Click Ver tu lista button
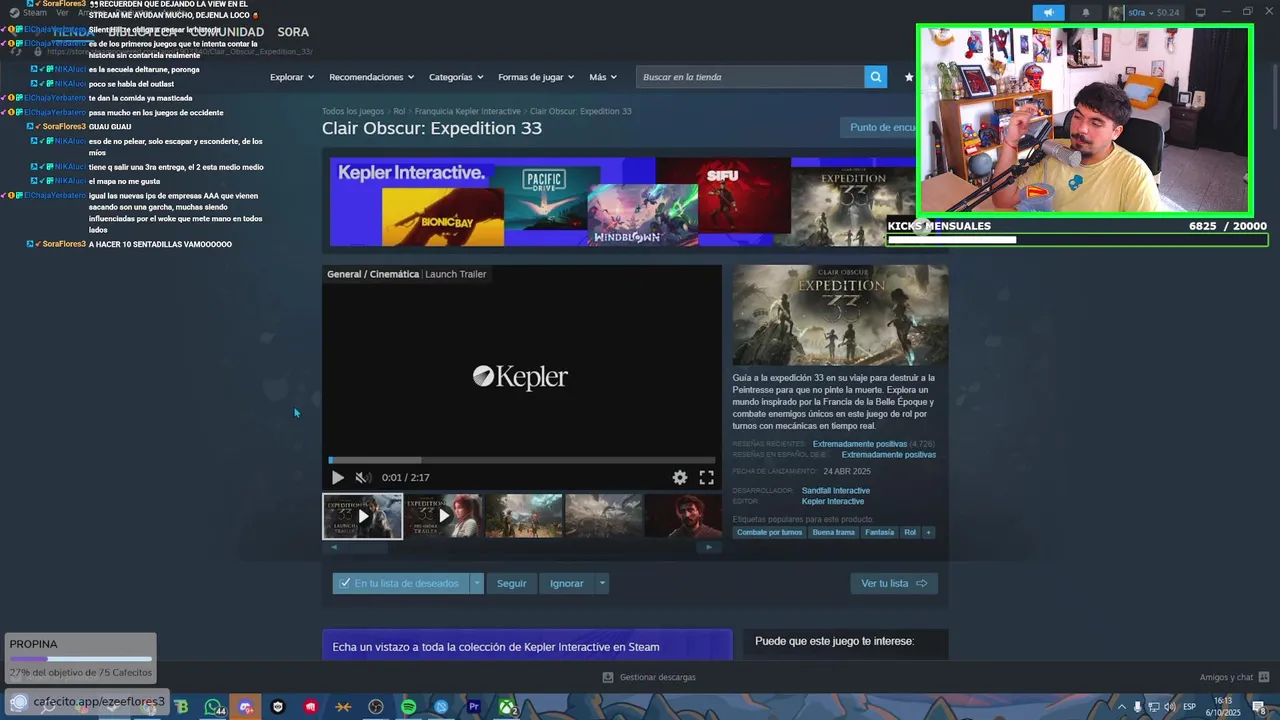 click(894, 583)
